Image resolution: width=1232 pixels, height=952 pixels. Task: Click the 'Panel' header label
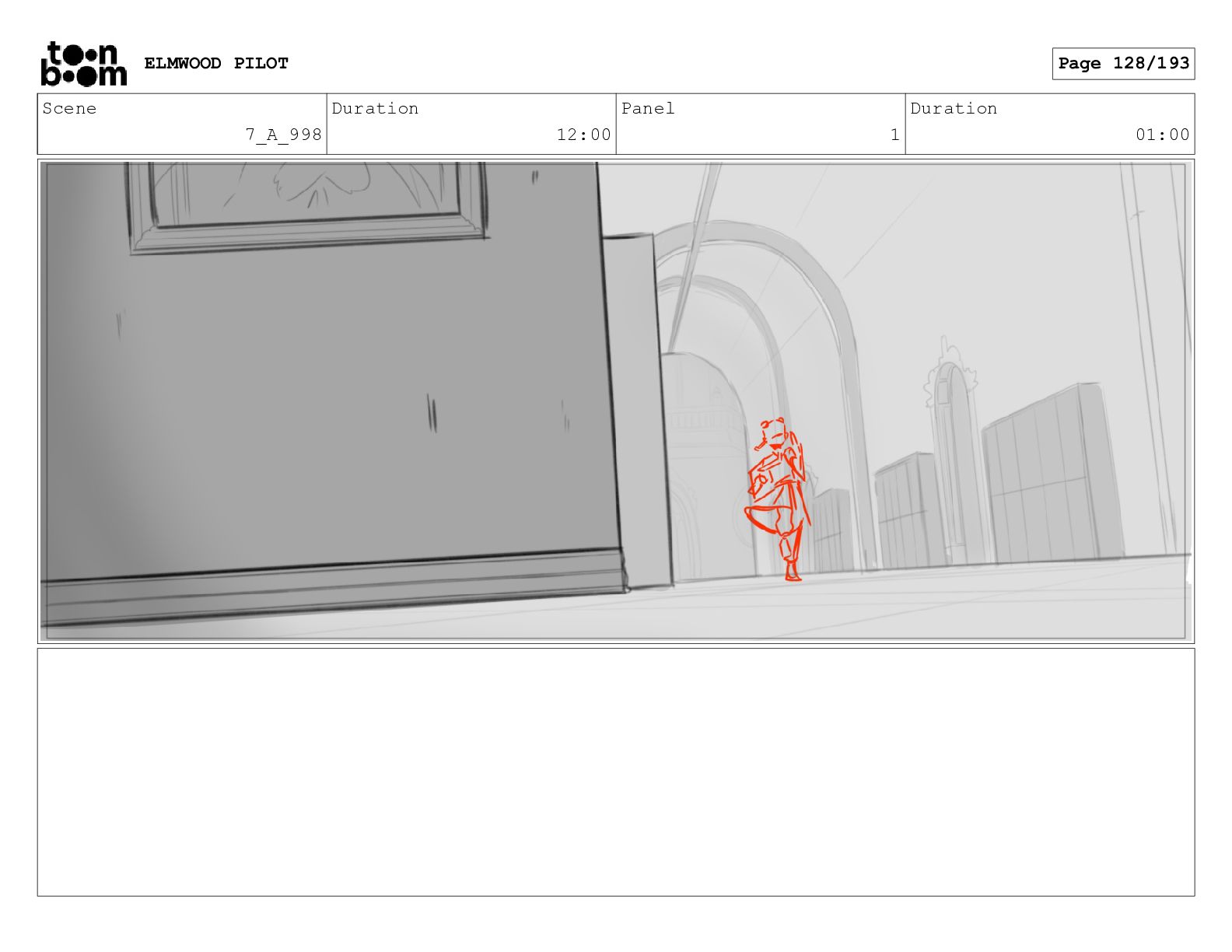(x=648, y=108)
